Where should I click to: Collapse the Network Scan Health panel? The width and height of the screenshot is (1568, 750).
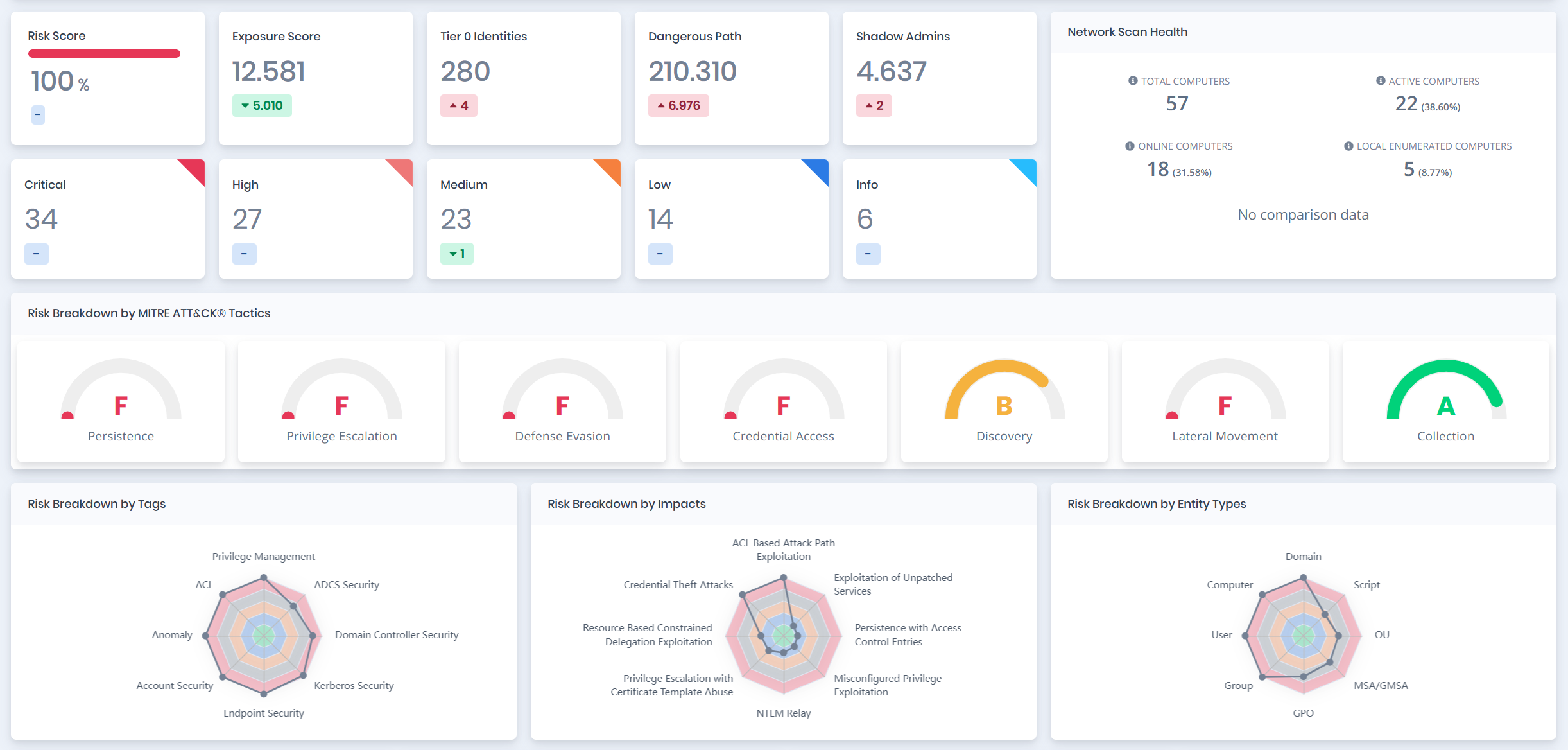coord(1127,31)
